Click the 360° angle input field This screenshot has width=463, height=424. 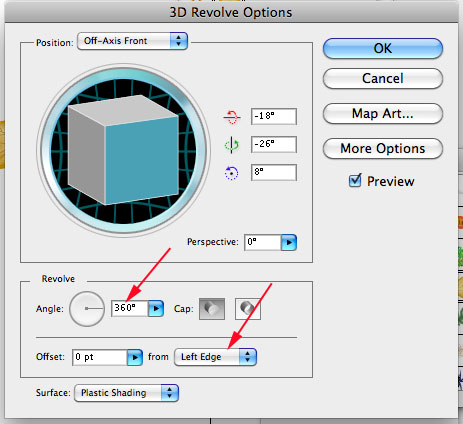[130, 308]
